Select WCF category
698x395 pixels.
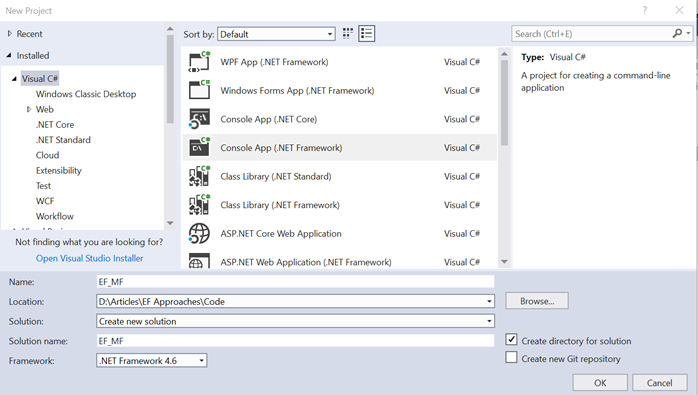tap(45, 201)
